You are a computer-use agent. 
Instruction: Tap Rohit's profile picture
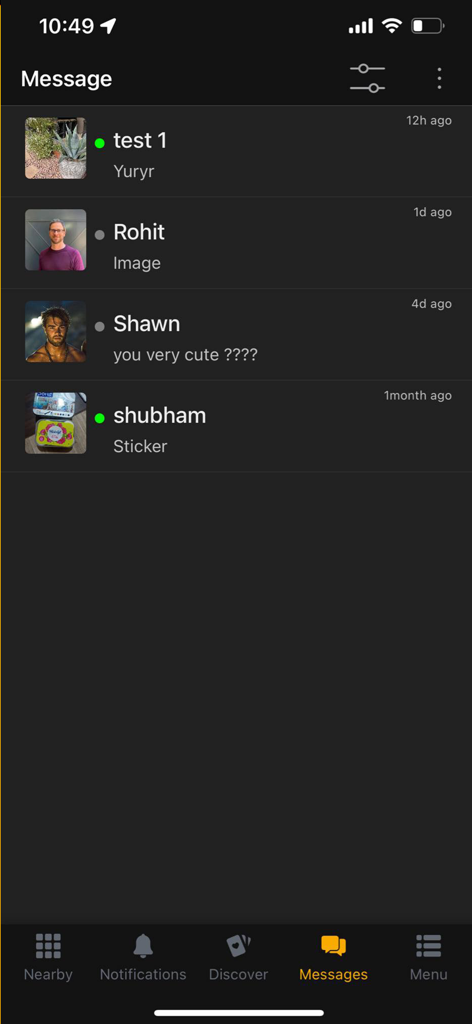tap(55, 240)
